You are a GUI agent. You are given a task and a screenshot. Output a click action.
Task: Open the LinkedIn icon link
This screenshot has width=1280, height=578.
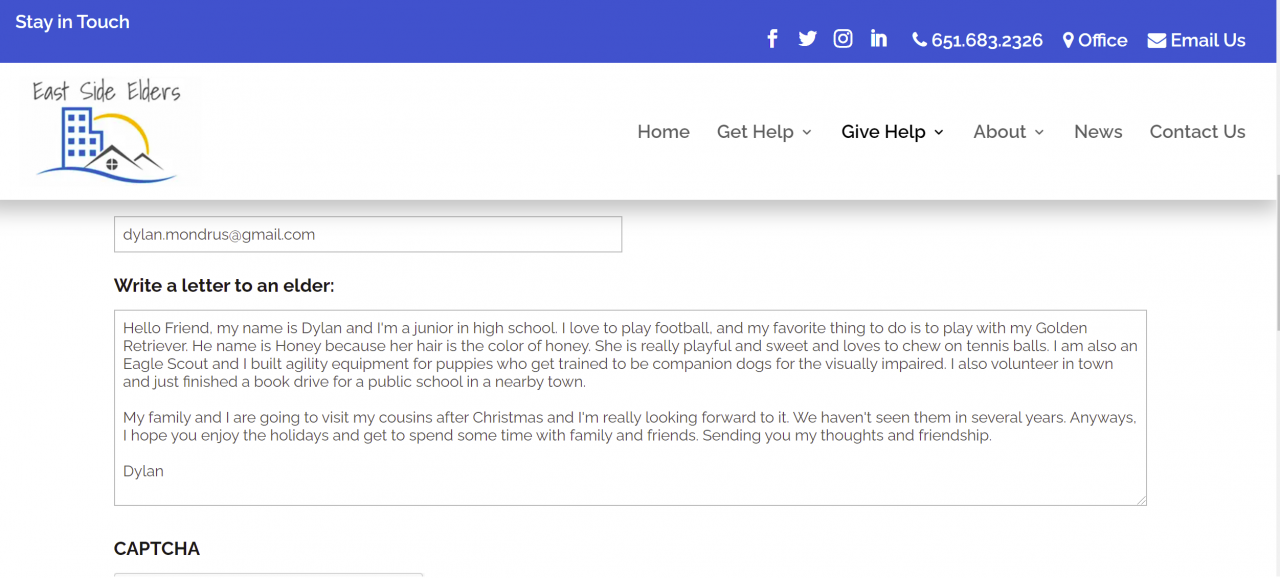pyautogui.click(x=879, y=39)
